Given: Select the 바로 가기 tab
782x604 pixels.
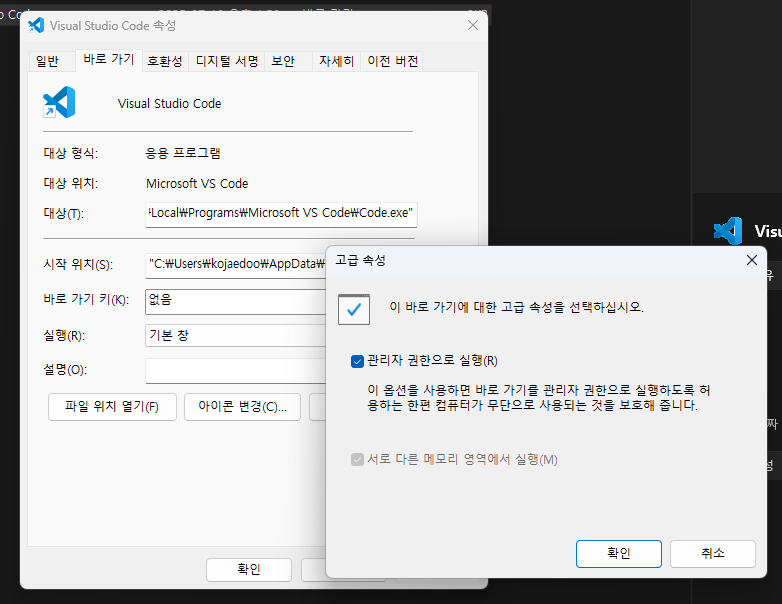Looking at the screenshot, I should [x=109, y=59].
